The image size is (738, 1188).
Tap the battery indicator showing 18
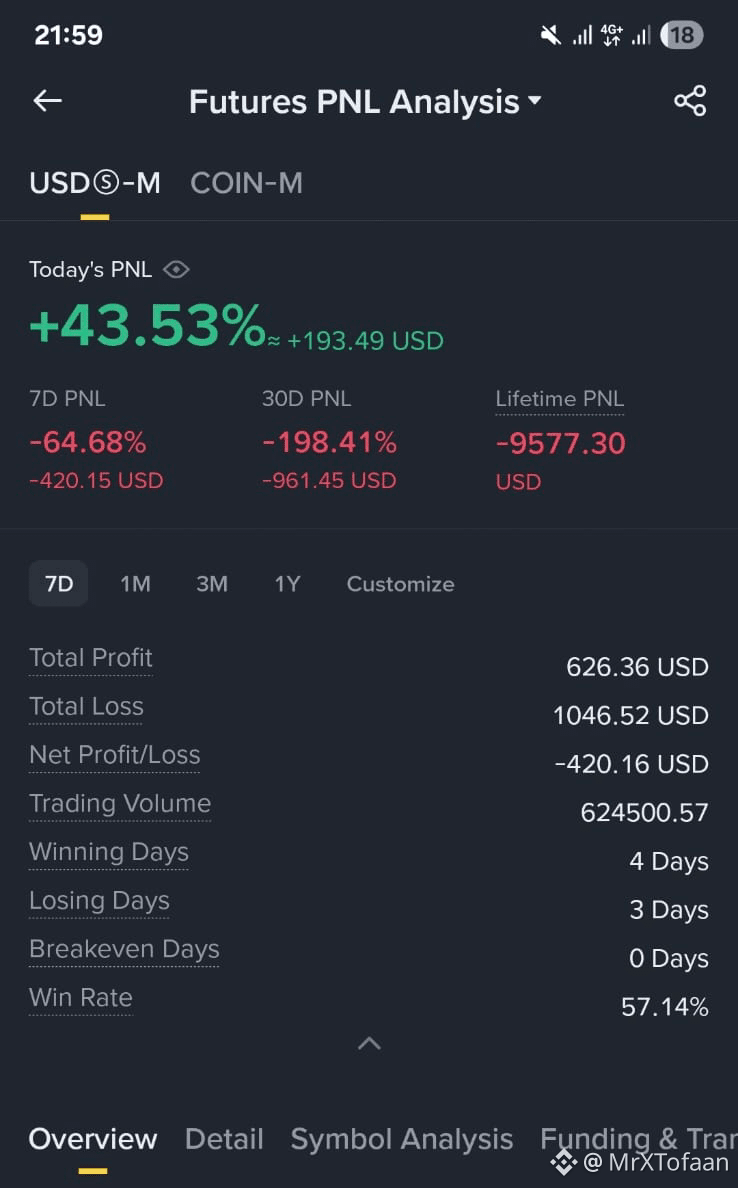coord(681,35)
